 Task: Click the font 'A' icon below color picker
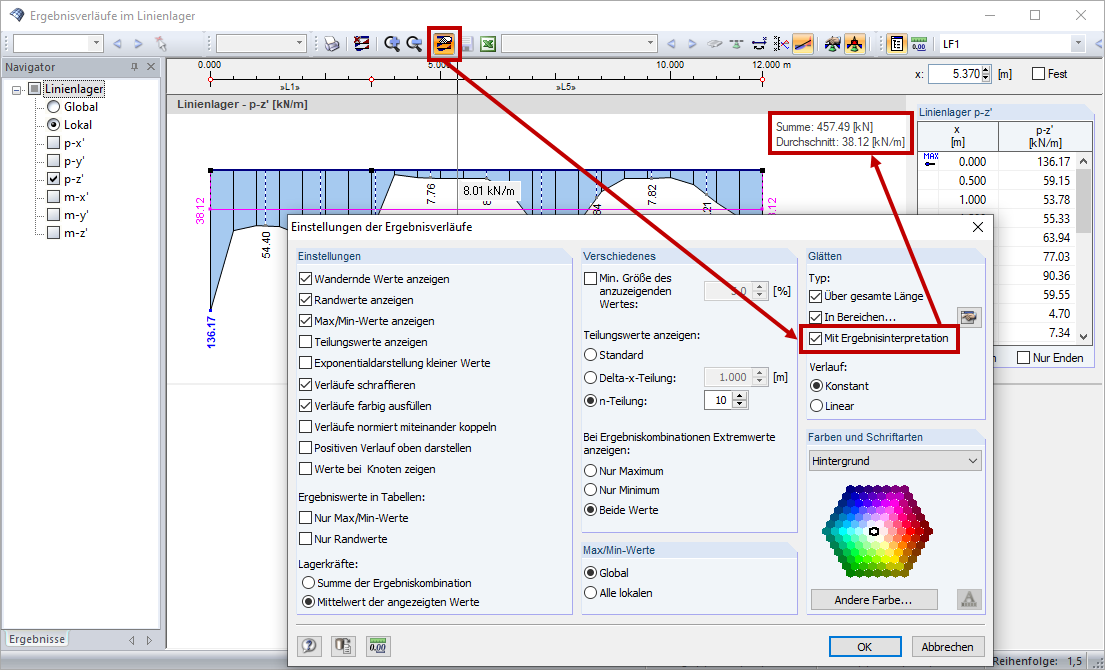[x=969, y=600]
